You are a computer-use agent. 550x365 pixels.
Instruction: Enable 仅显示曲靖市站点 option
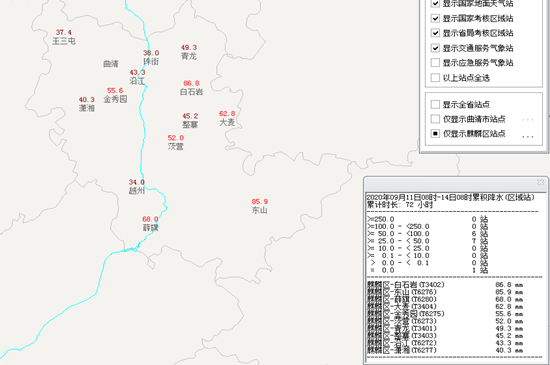pyautogui.click(x=435, y=119)
